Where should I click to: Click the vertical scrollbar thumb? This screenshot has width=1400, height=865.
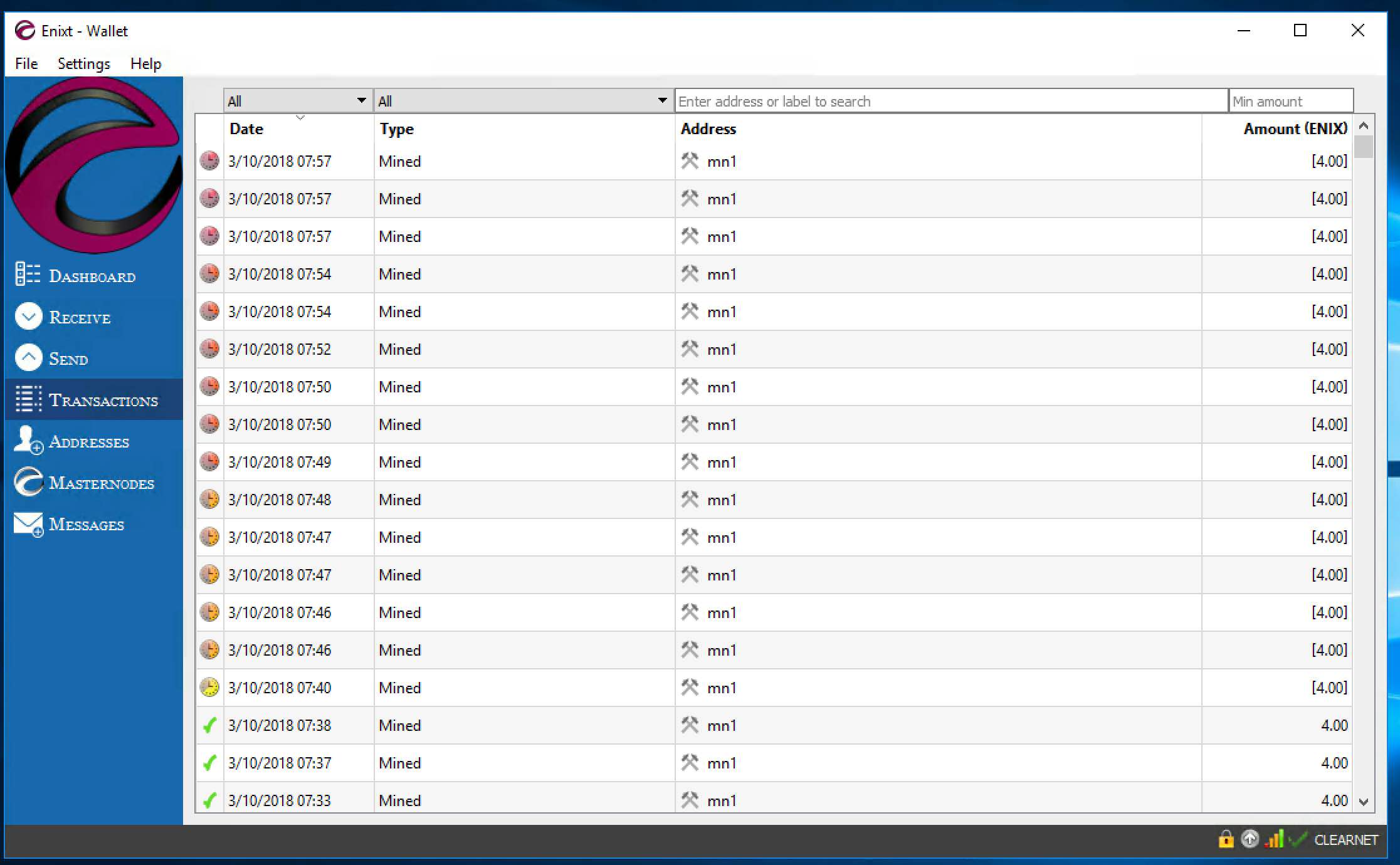click(x=1363, y=147)
